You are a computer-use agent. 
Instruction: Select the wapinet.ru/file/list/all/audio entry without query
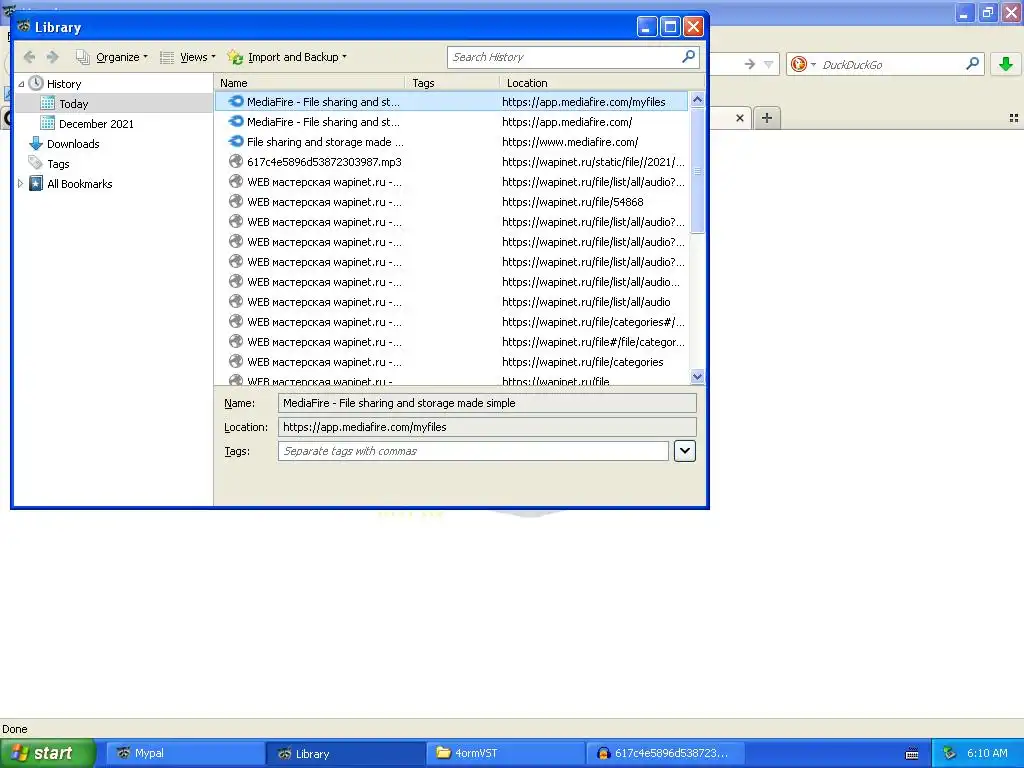click(x=451, y=302)
